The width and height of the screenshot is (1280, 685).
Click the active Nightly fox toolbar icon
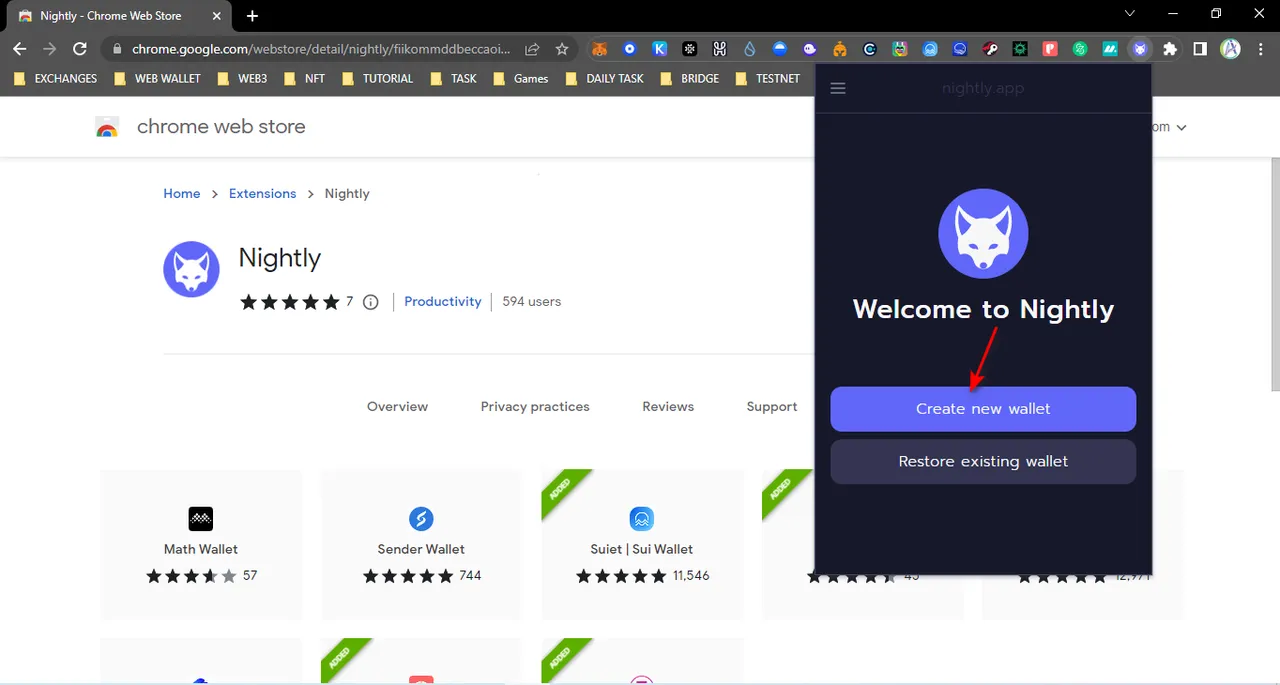1140,49
